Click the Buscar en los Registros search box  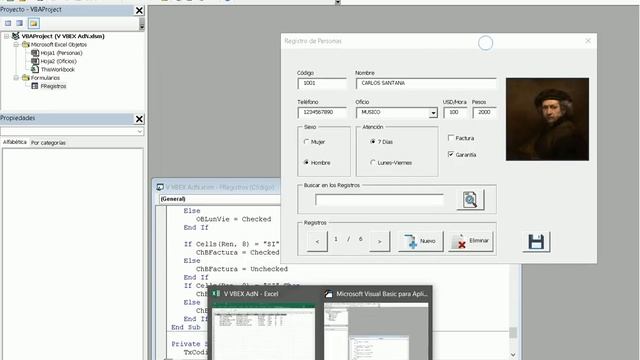coord(379,200)
